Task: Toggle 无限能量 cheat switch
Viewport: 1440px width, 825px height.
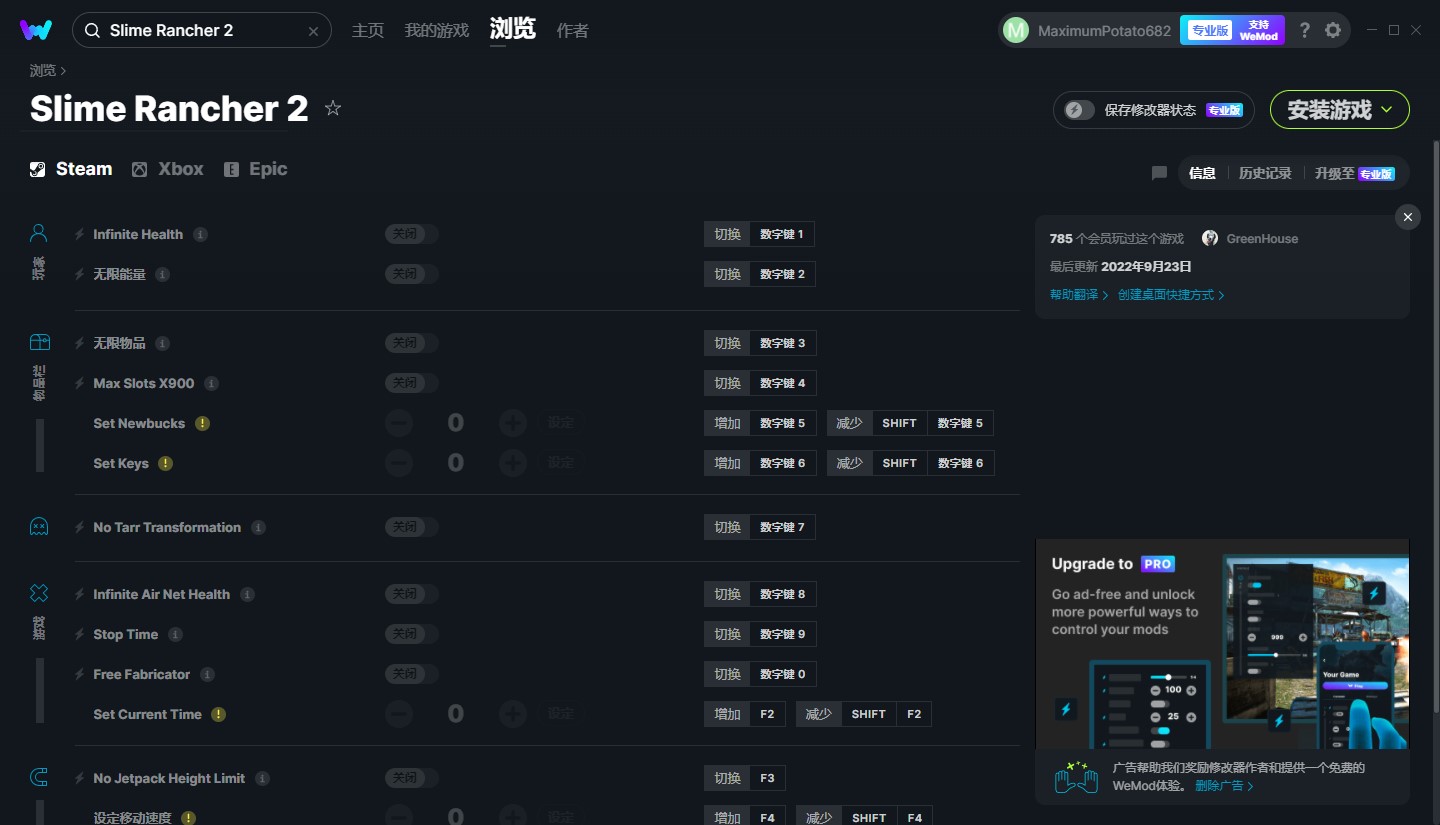Action: [x=411, y=274]
